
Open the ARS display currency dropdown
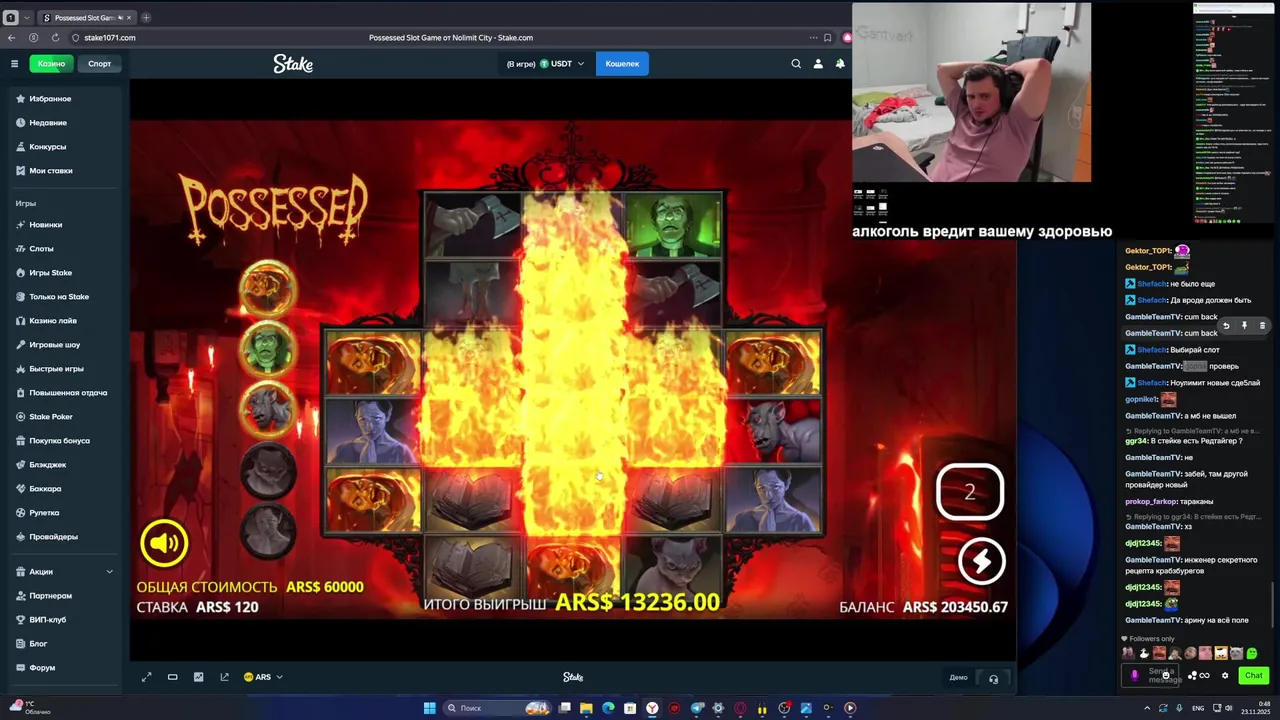click(263, 677)
